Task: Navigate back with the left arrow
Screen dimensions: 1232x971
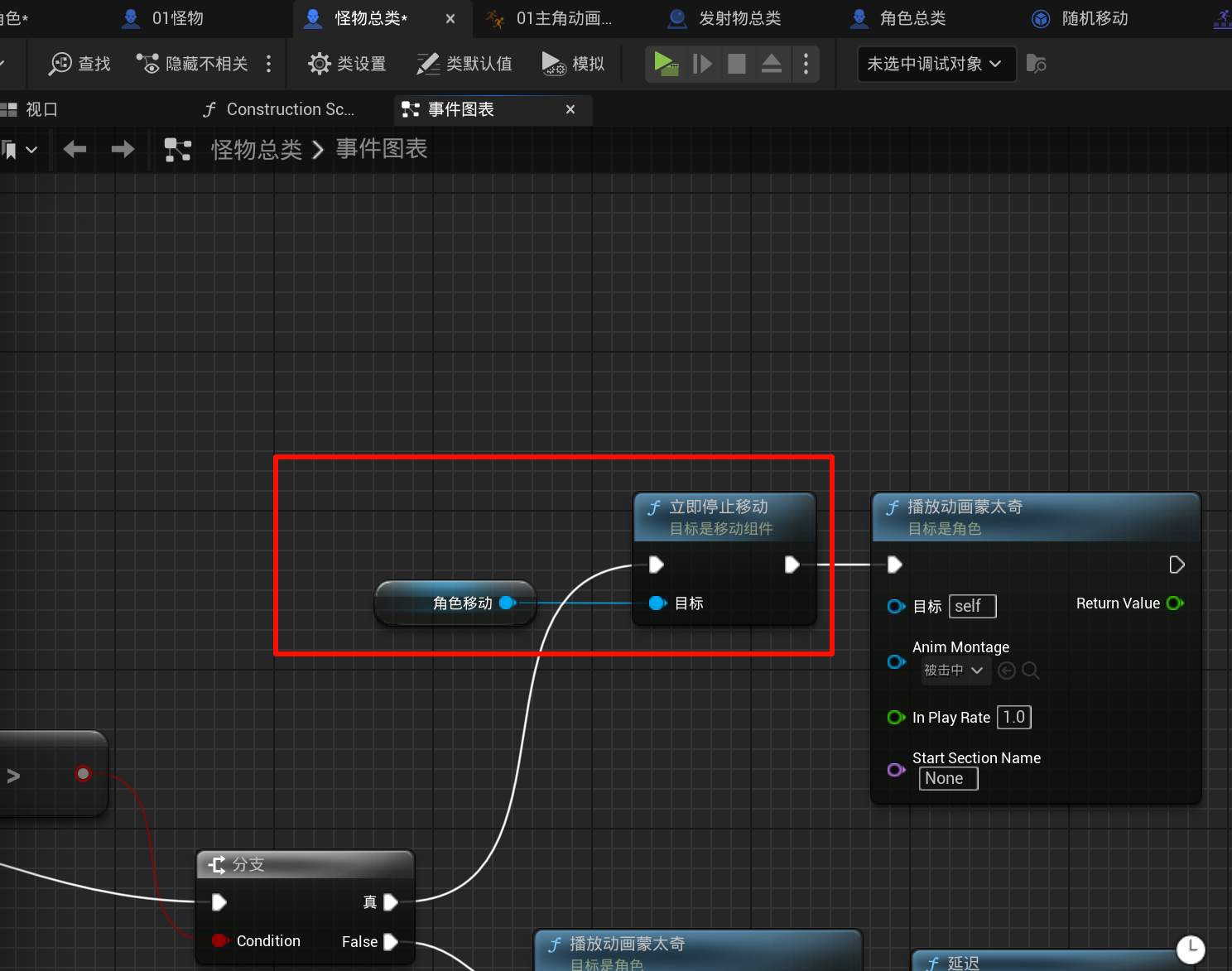Action: point(75,149)
